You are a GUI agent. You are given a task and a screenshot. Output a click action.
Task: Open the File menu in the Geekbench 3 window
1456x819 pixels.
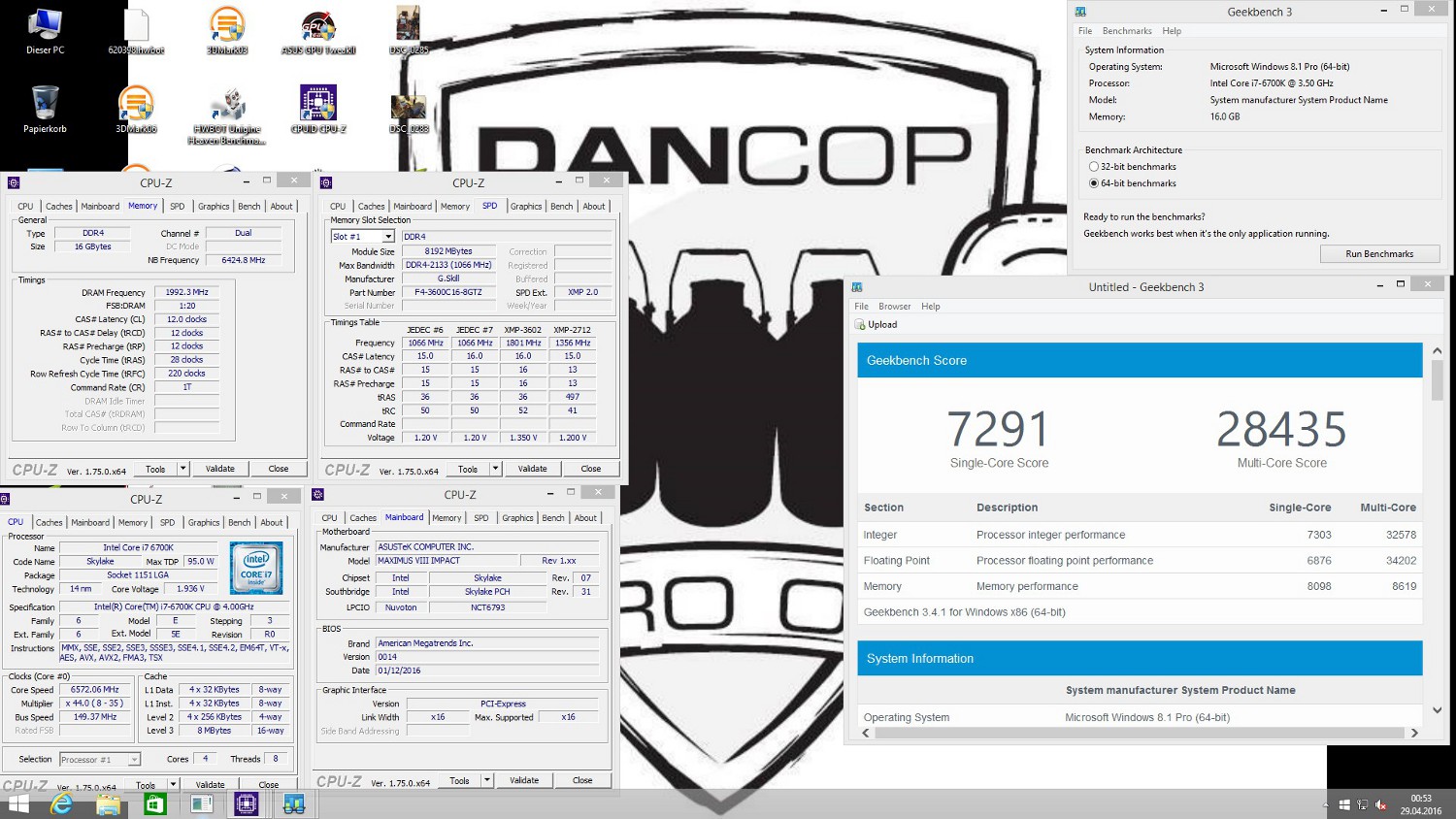point(1085,31)
